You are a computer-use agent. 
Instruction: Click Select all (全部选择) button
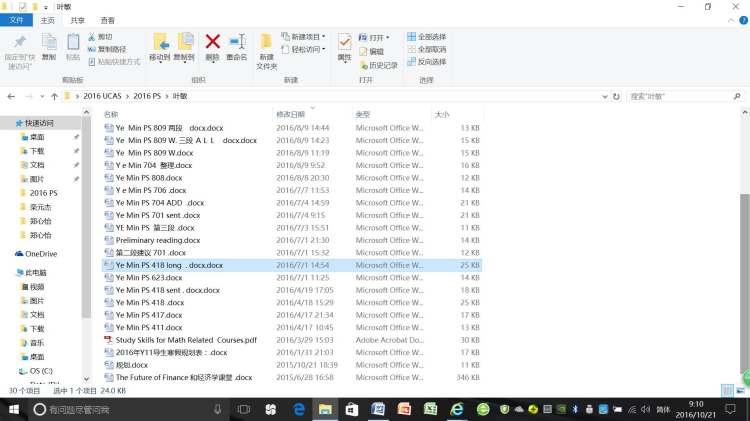pyautogui.click(x=427, y=37)
